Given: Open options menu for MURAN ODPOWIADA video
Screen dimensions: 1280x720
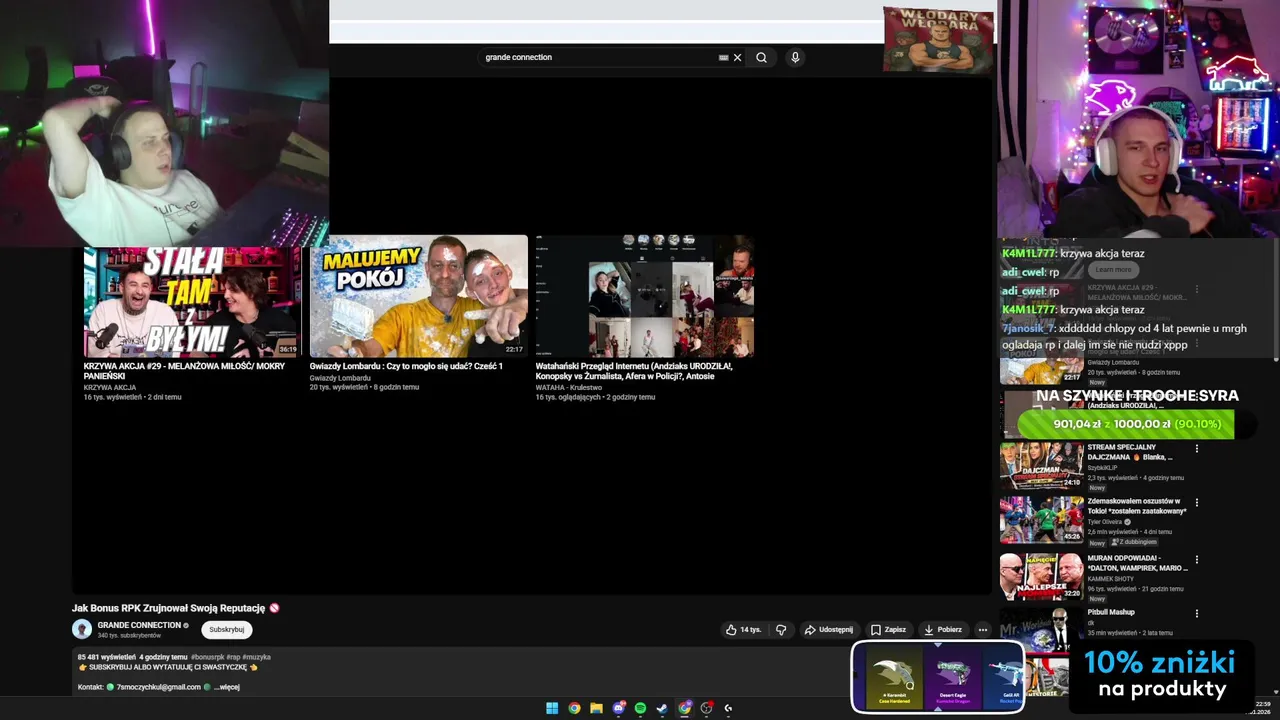Looking at the screenshot, I should [x=1196, y=559].
